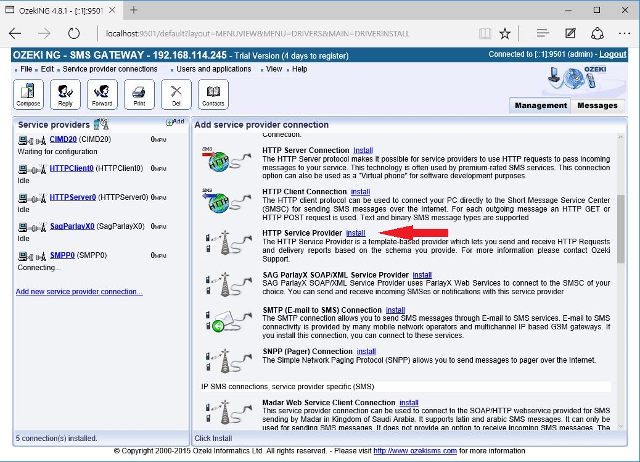Click the Reading view book icon
The height and width of the screenshot is (462, 640).
[x=485, y=33]
